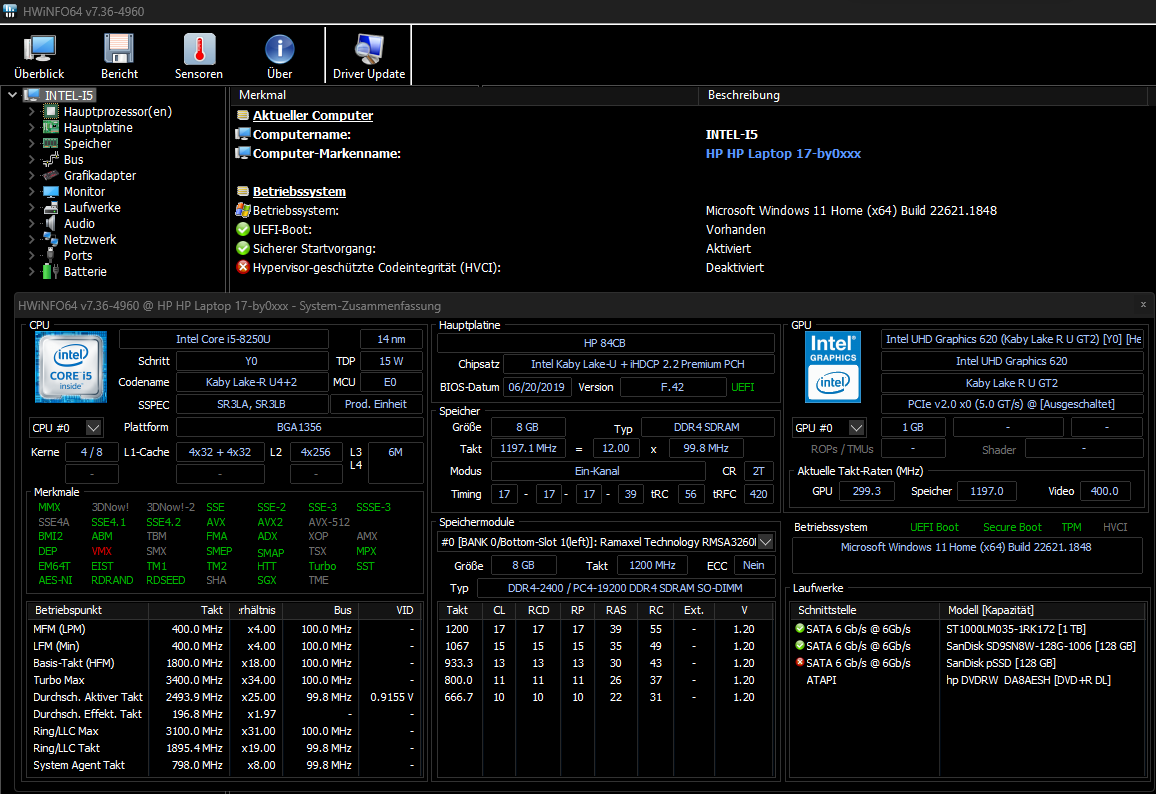This screenshot has height=794, width=1156.
Task: Select the Hauptprozessor(en) tree node
Action: (117, 111)
